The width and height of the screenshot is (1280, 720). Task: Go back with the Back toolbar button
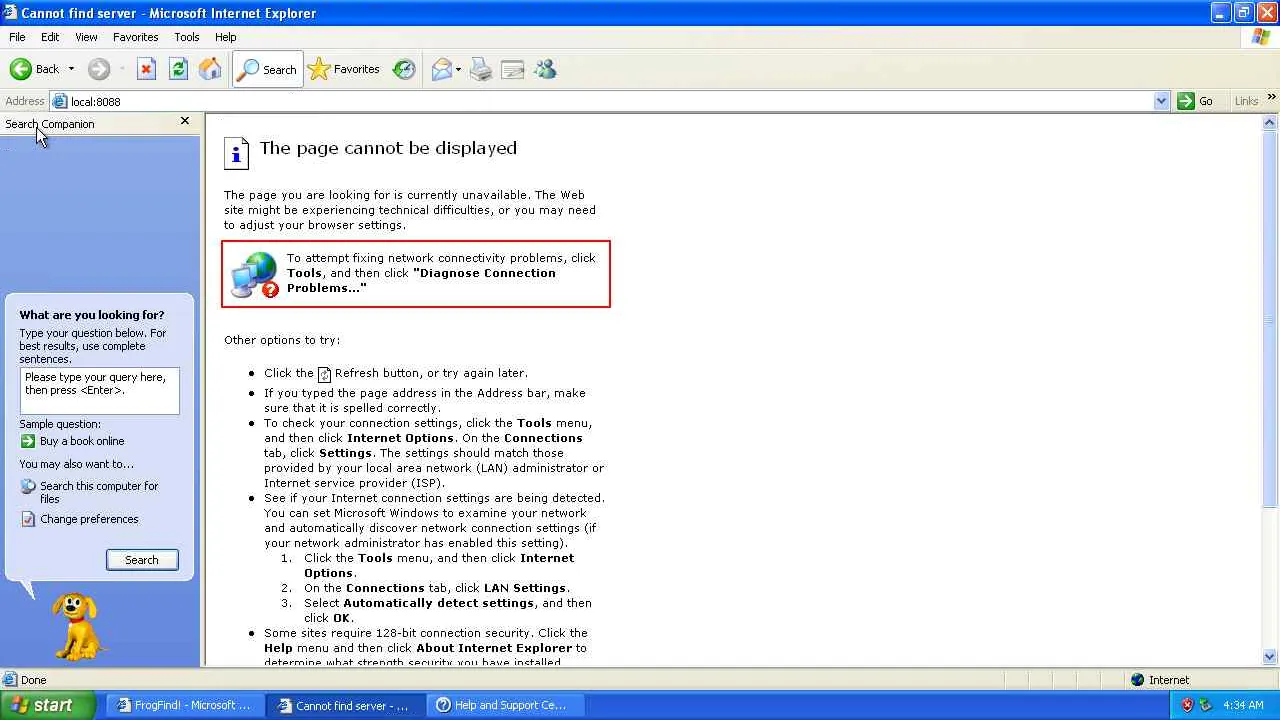click(x=35, y=69)
